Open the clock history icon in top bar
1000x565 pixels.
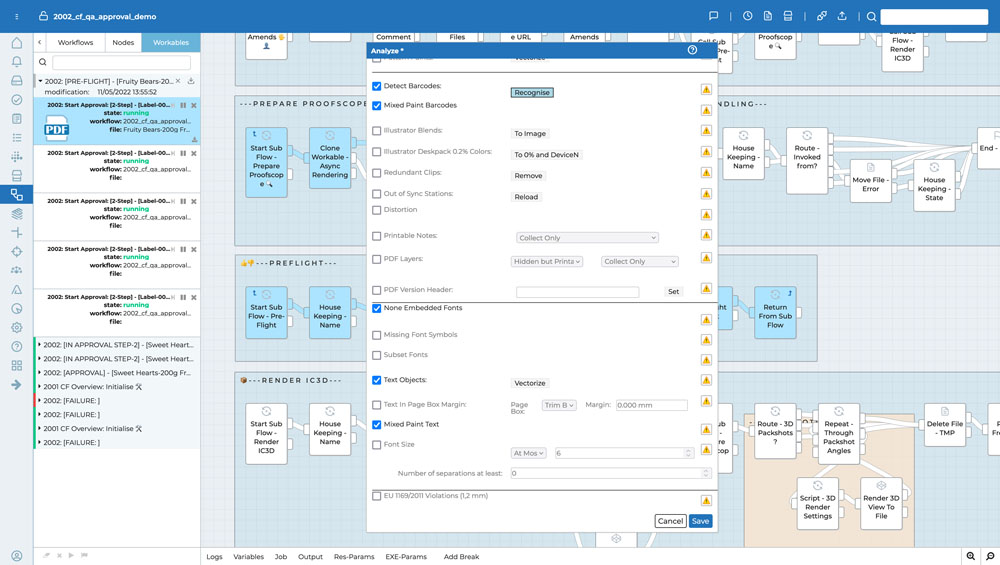click(747, 16)
